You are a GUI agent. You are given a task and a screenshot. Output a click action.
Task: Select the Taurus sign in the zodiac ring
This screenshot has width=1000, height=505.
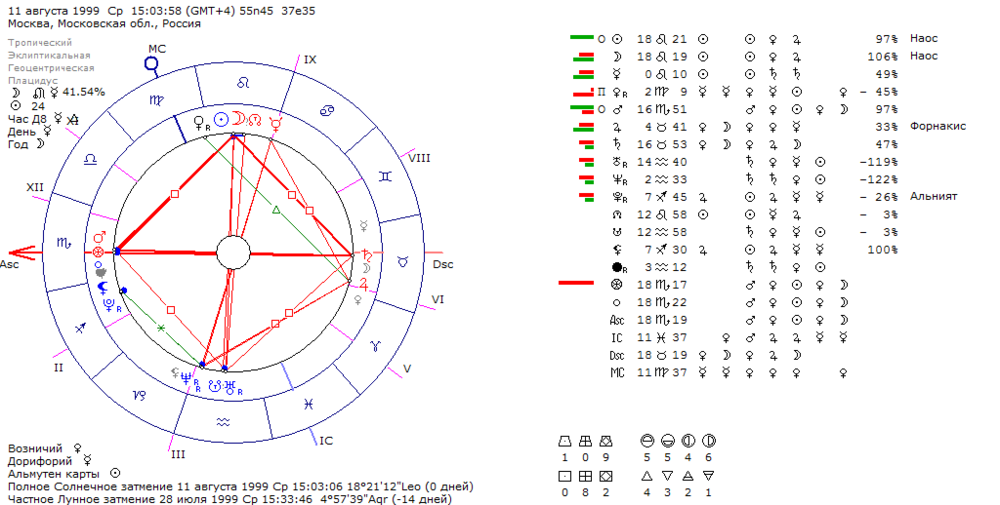pyautogui.click(x=402, y=261)
